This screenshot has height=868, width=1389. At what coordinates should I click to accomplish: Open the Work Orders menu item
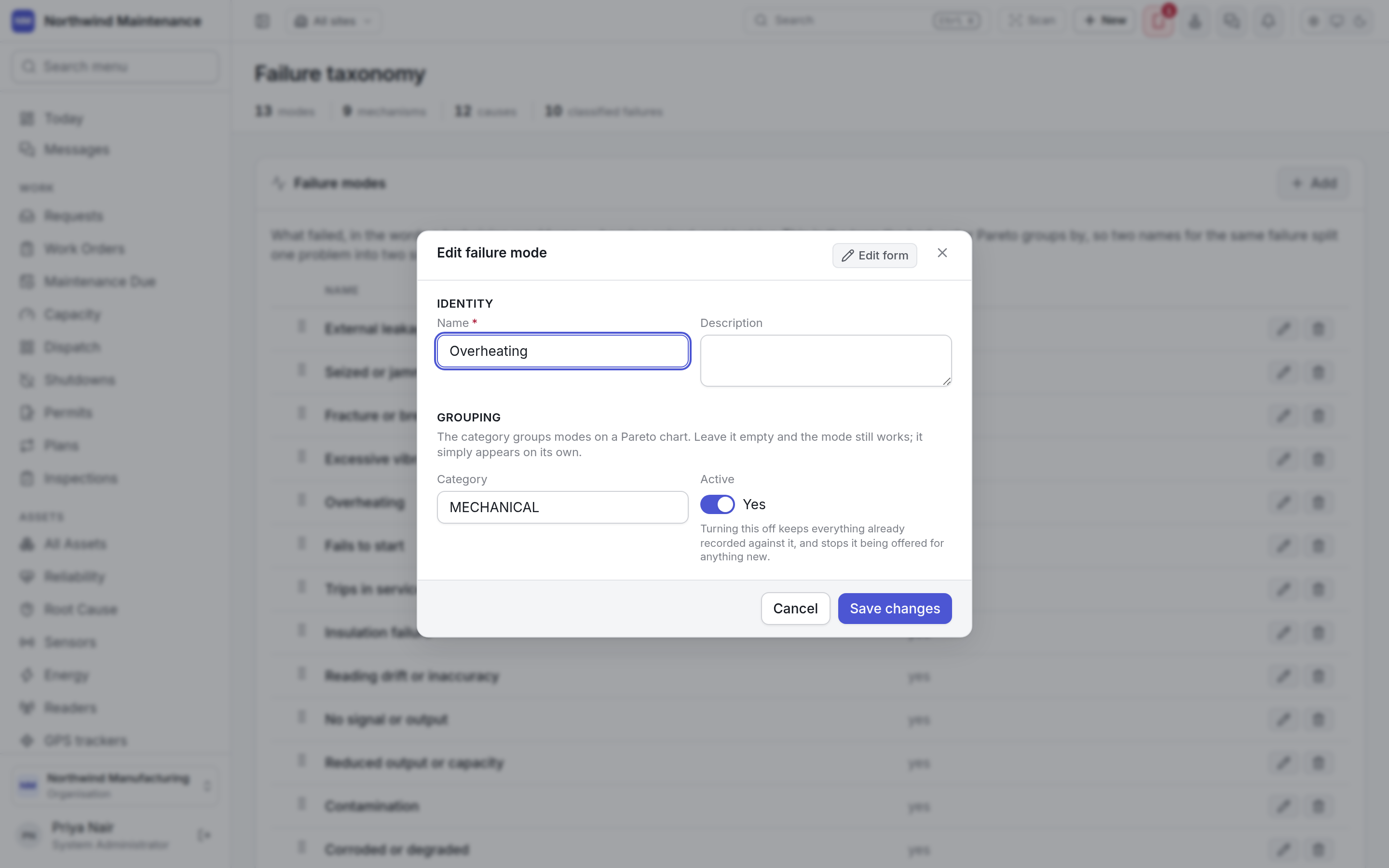[84, 248]
